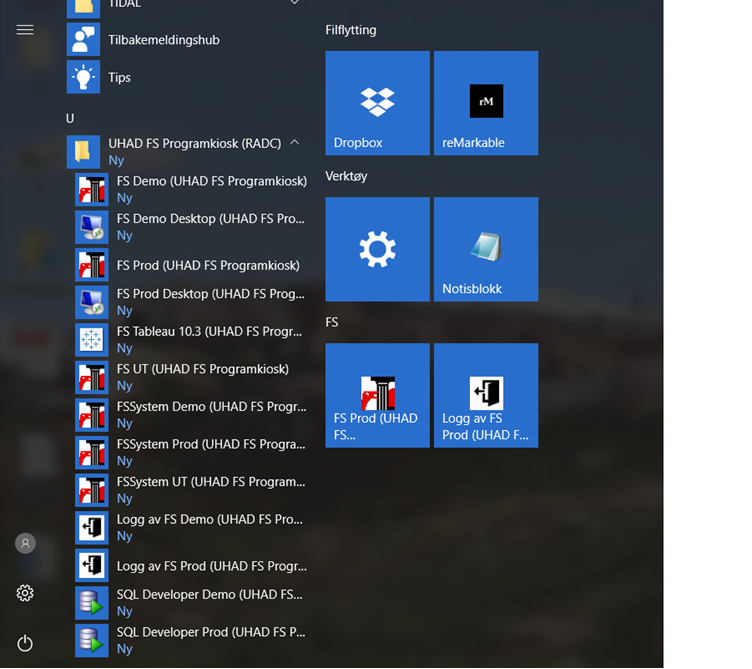Launch FS Prod Desktop remote icon
This screenshot has height=669, width=752.
tap(92, 302)
